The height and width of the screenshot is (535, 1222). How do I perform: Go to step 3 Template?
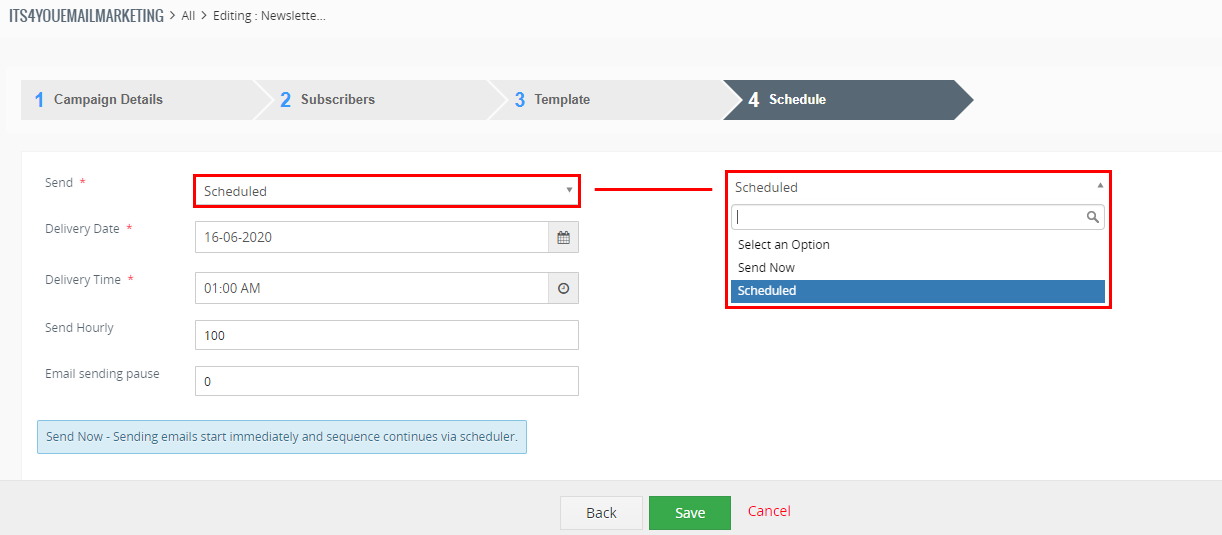click(561, 100)
